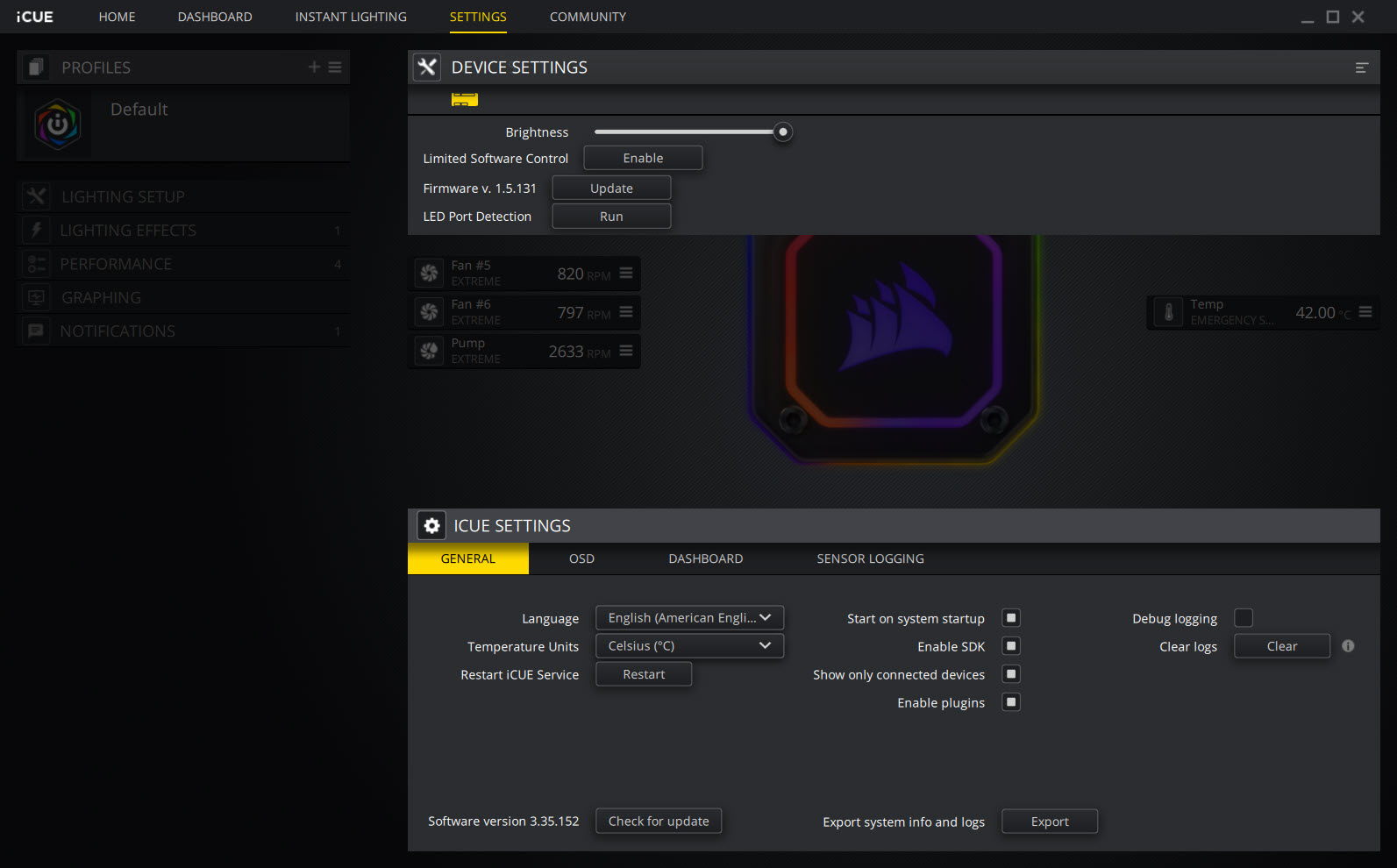Viewport: 1397px width, 868px height.
Task: Click the Clear logs info icon
Action: 1348,646
